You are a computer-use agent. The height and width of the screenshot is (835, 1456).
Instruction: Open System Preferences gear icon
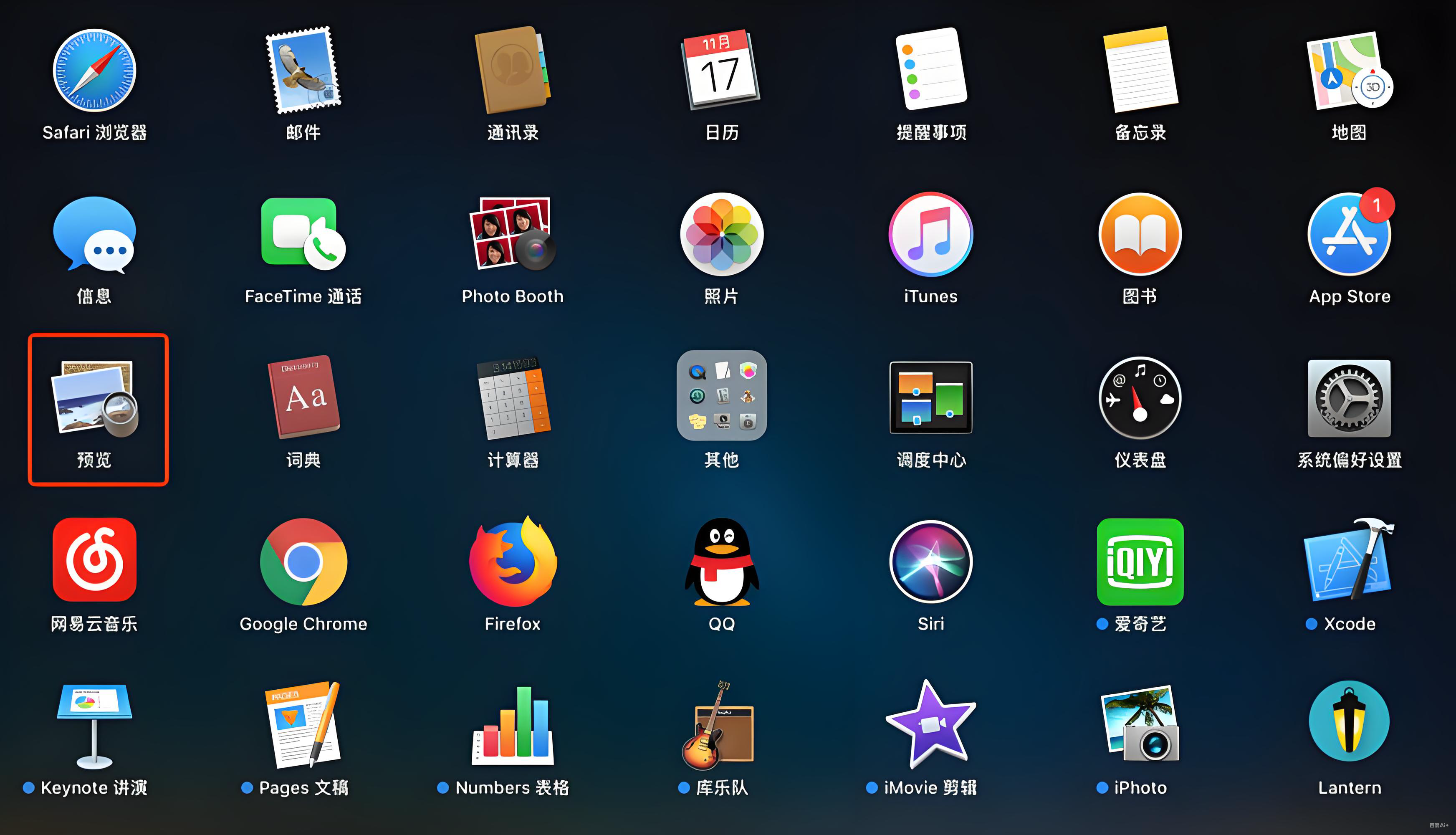(x=1349, y=398)
